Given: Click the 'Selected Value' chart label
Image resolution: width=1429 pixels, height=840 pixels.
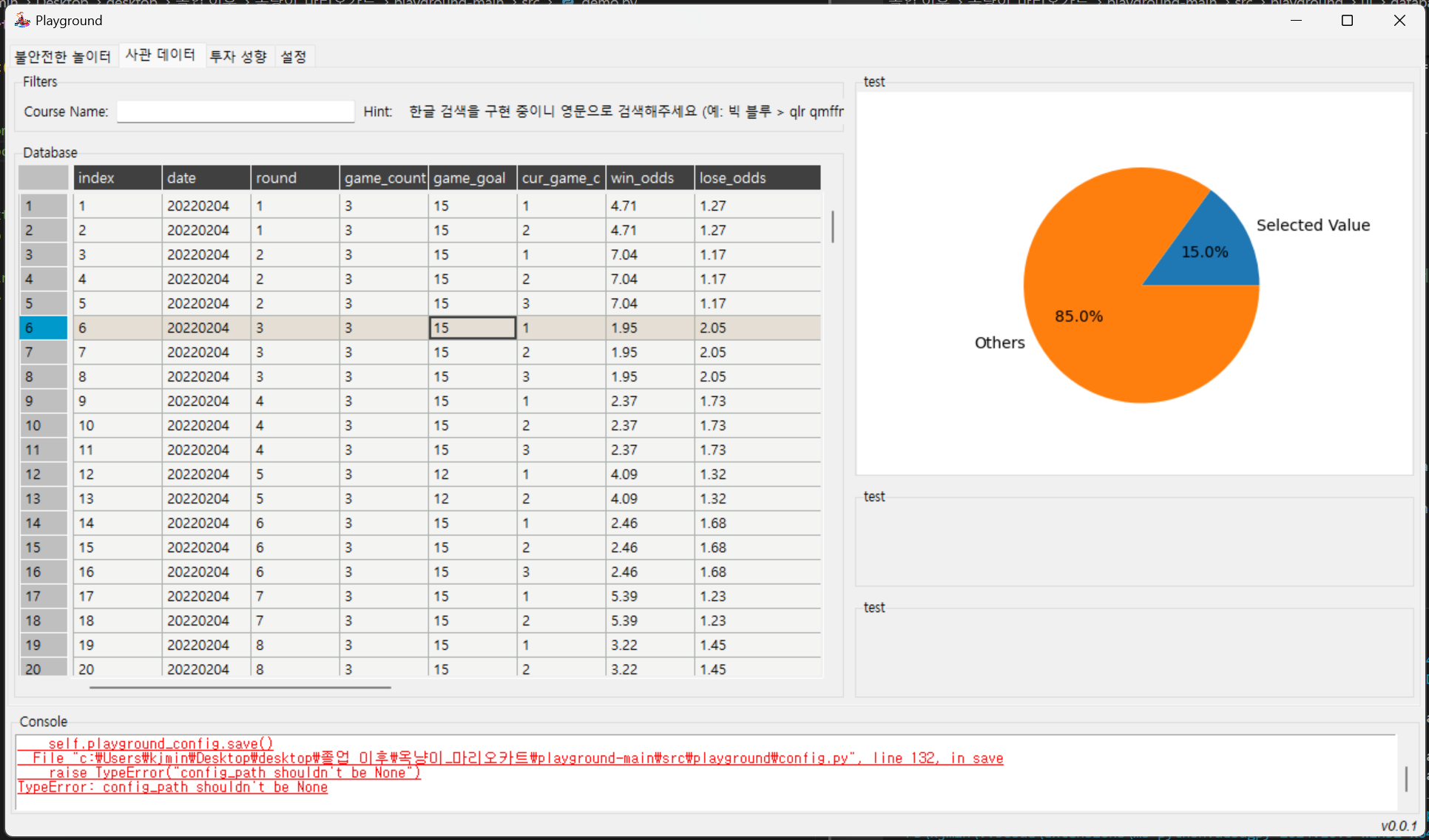Looking at the screenshot, I should (1313, 225).
